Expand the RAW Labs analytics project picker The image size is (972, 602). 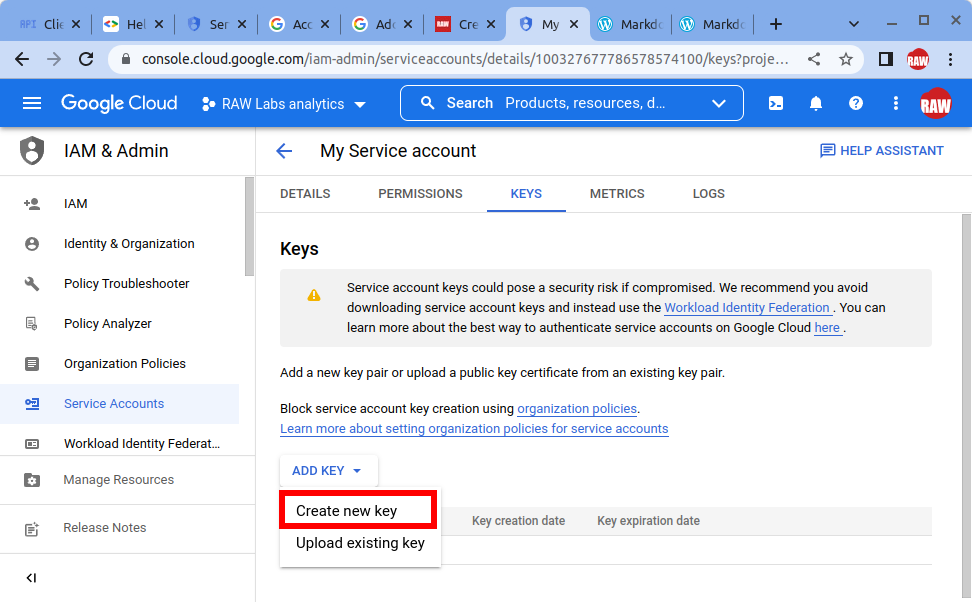click(285, 104)
